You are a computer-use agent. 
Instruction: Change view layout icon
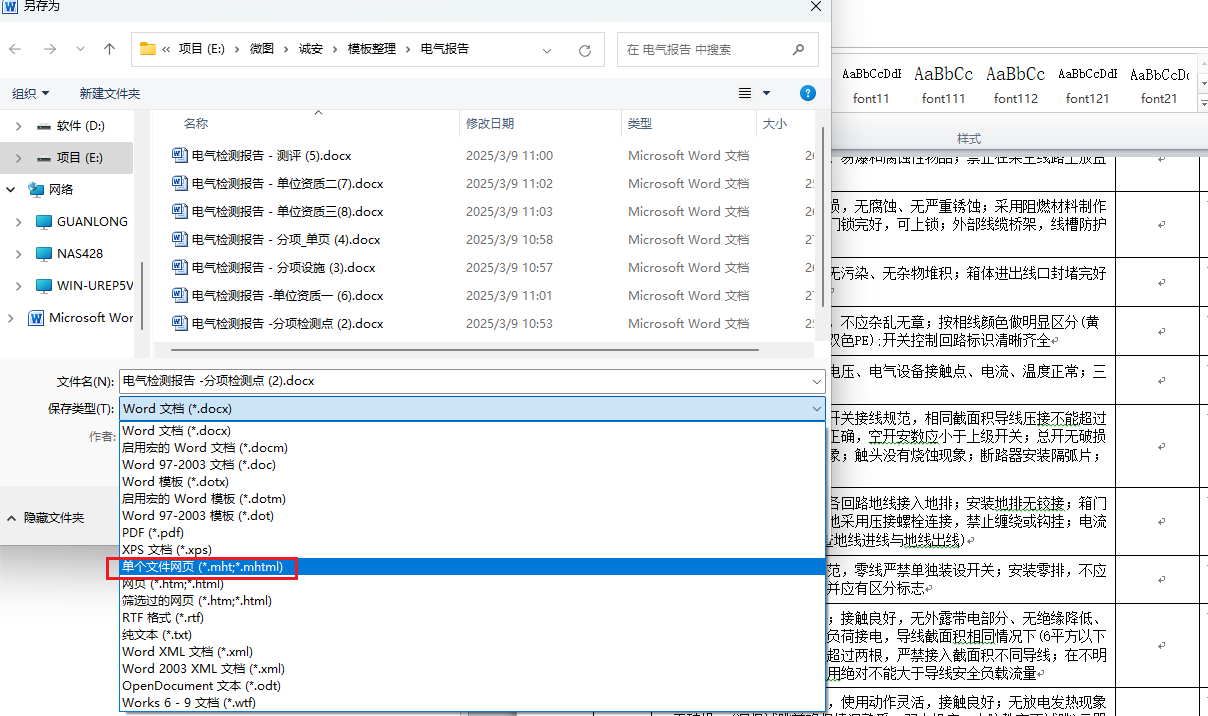click(x=745, y=93)
